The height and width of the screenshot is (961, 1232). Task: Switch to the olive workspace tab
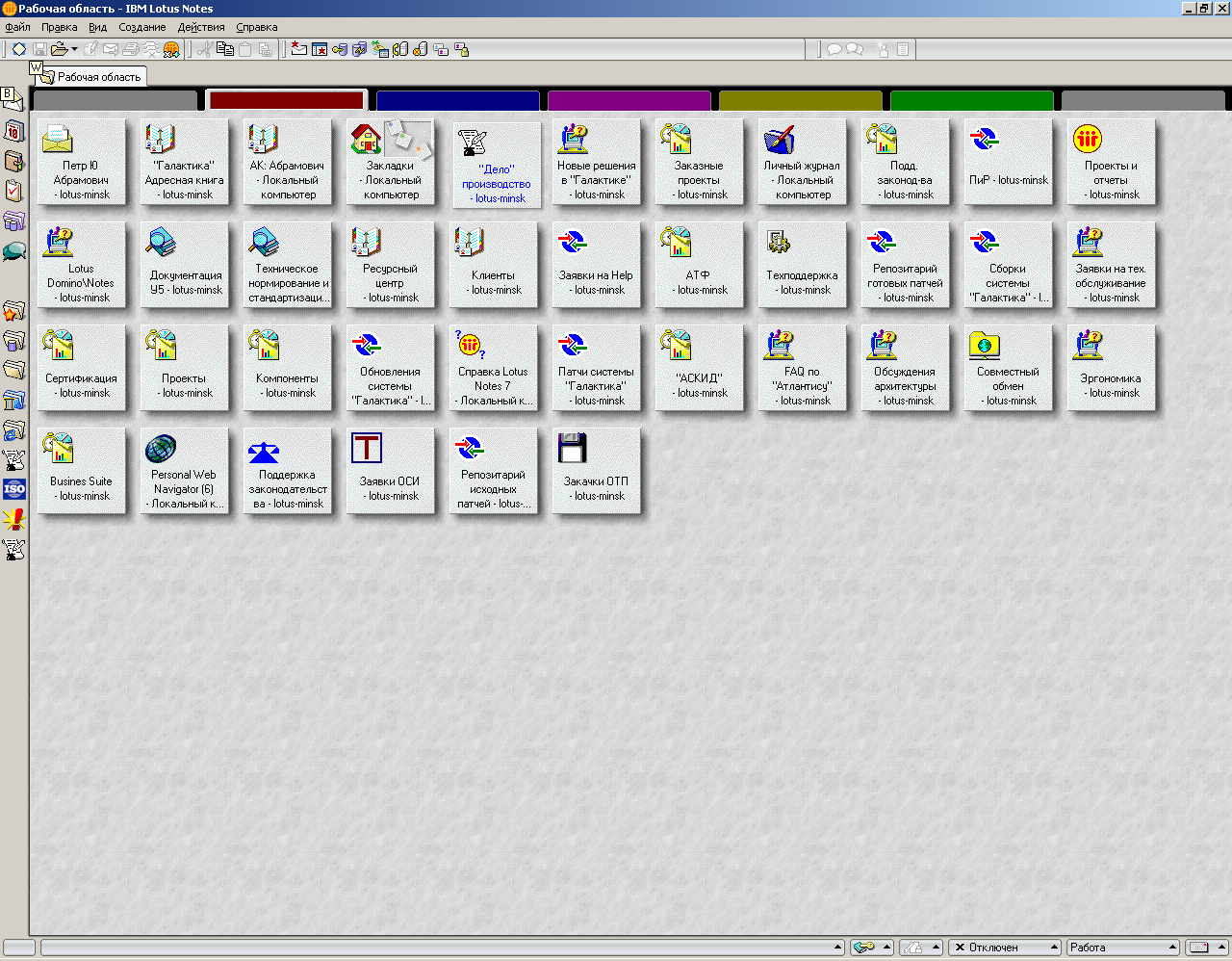click(801, 100)
